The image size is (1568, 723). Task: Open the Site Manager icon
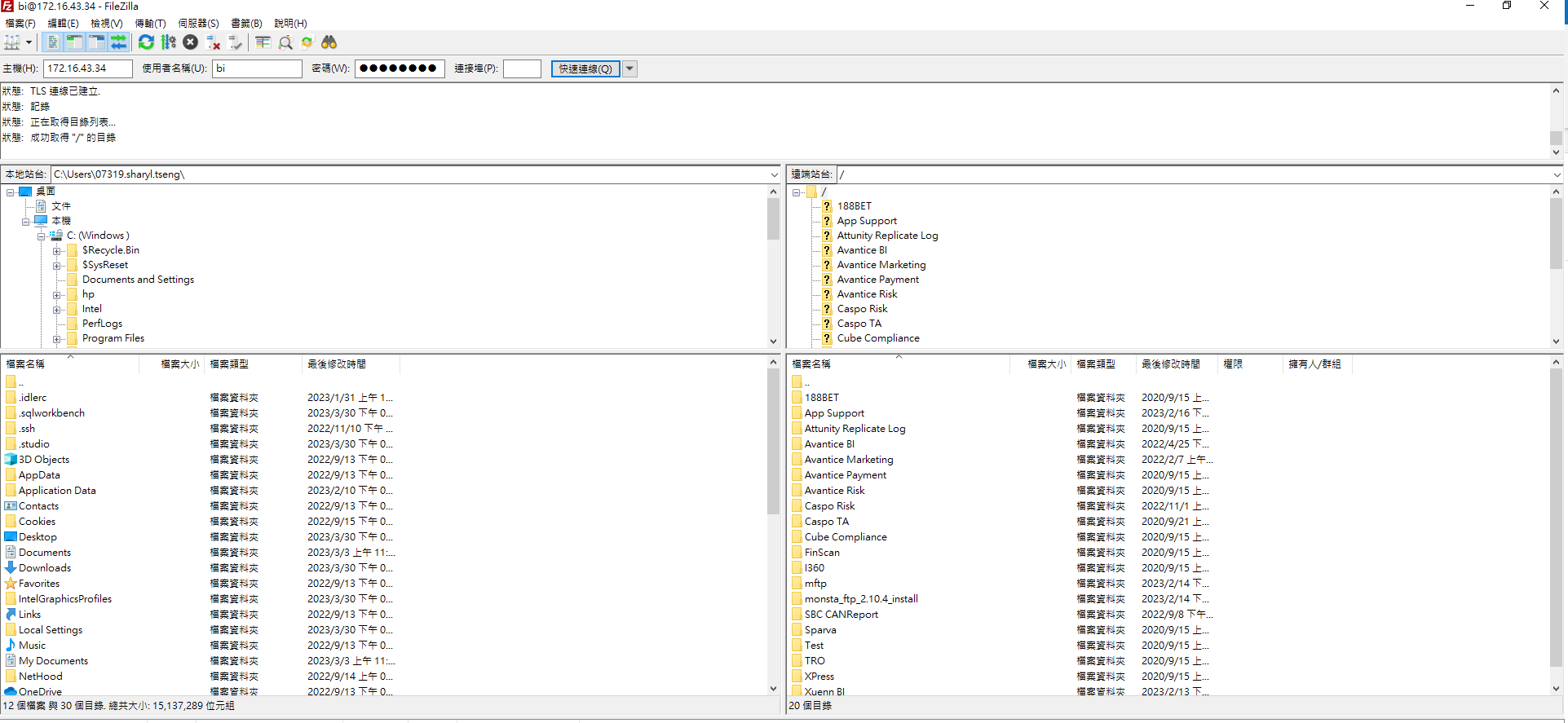(x=12, y=42)
